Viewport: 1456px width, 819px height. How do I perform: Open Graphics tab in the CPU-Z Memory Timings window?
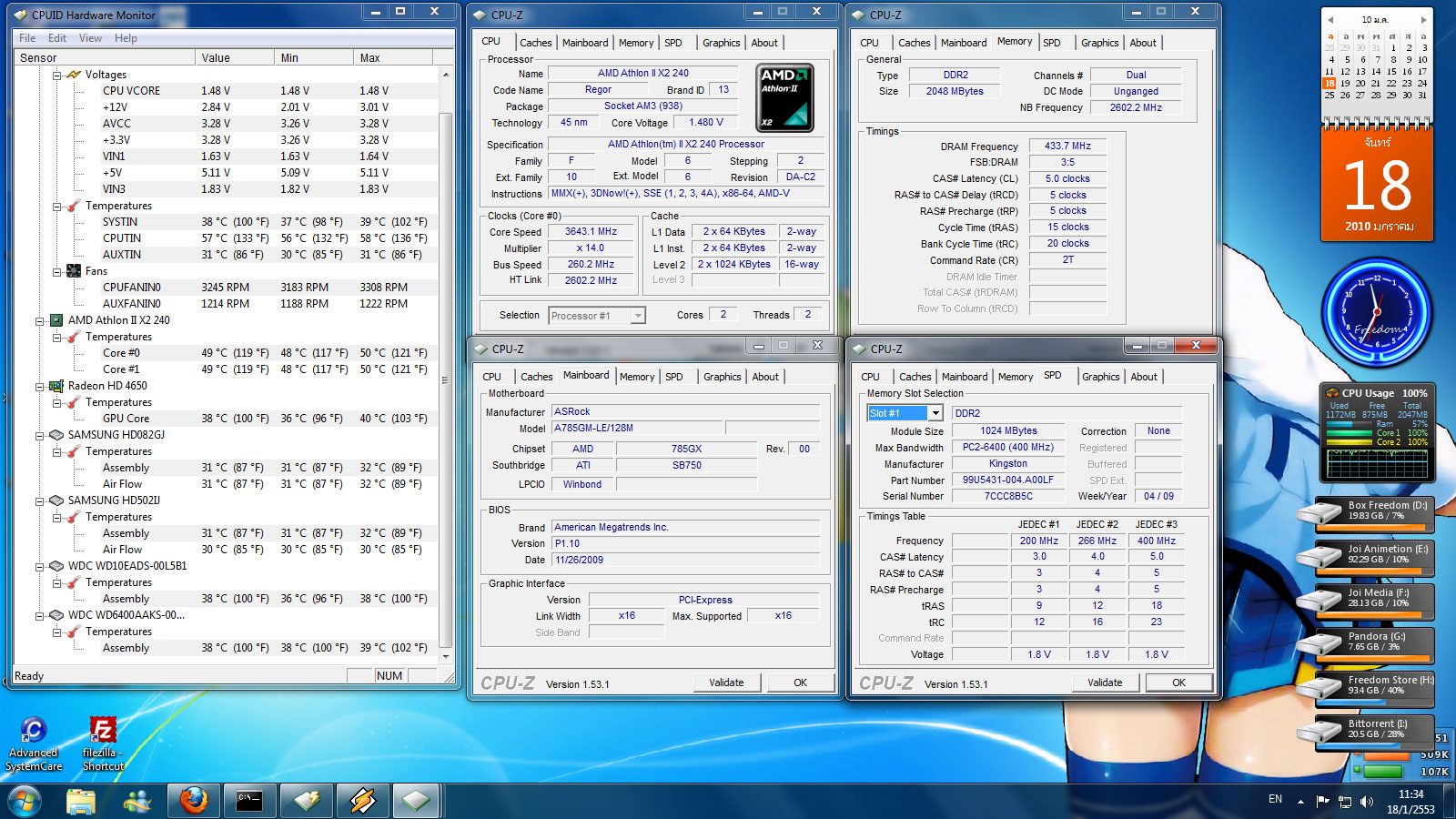pyautogui.click(x=1100, y=43)
